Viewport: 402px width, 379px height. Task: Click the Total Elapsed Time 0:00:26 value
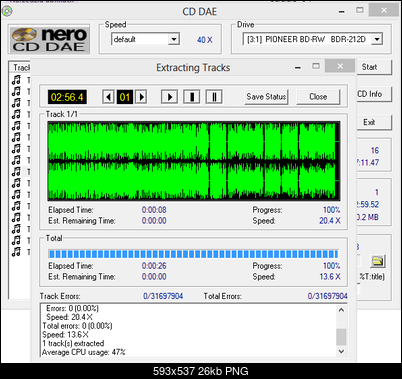[x=154, y=266]
